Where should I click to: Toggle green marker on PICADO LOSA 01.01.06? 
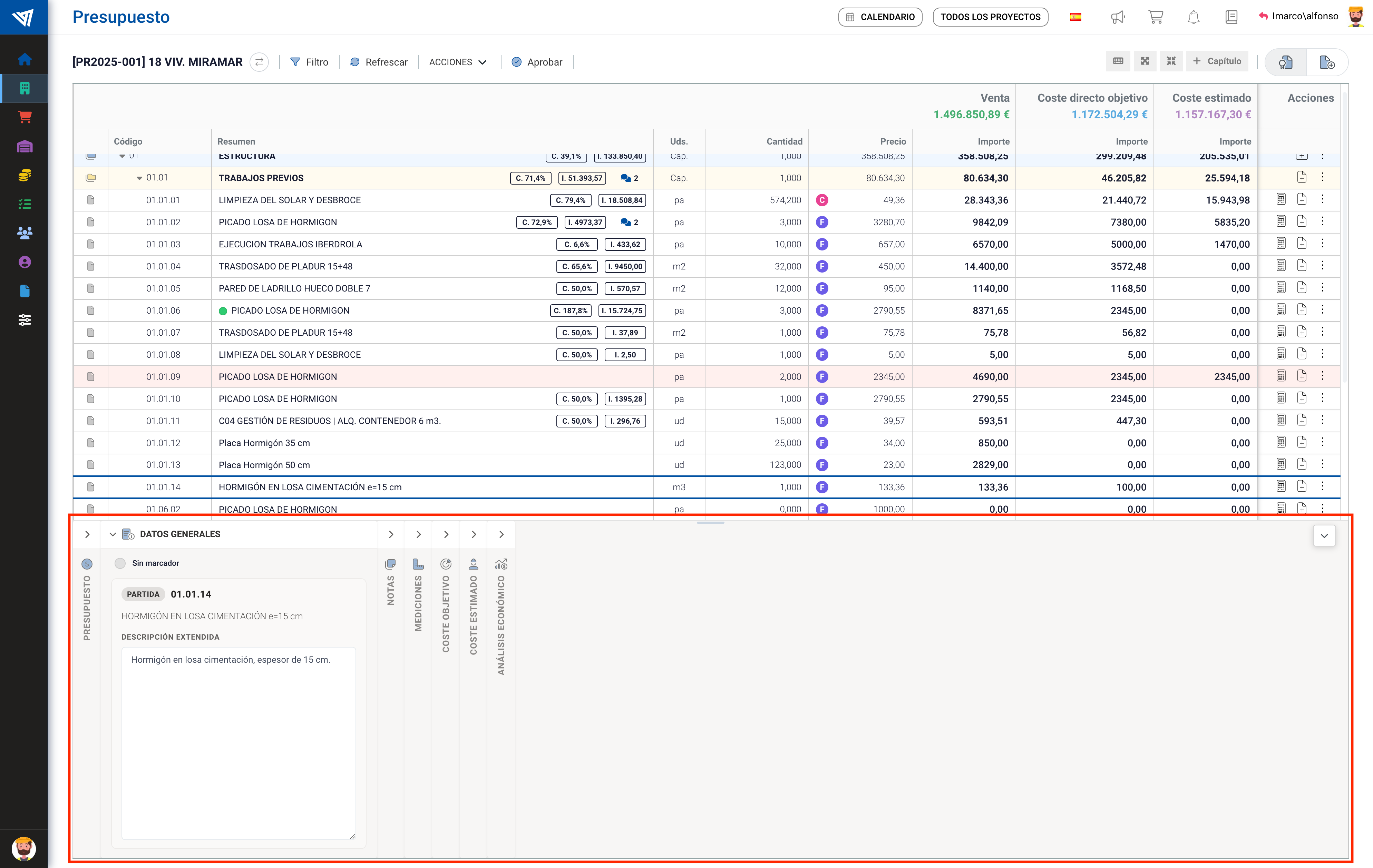click(223, 310)
